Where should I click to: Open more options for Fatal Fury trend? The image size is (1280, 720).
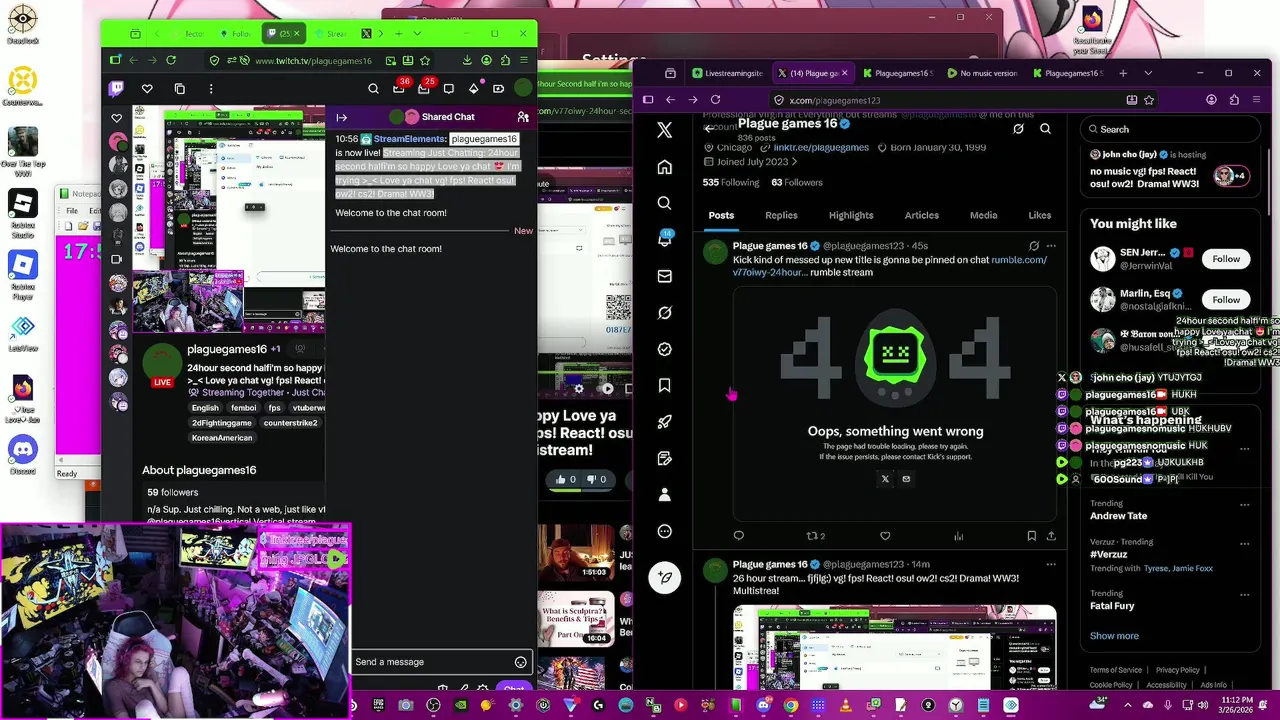pos(1245,594)
